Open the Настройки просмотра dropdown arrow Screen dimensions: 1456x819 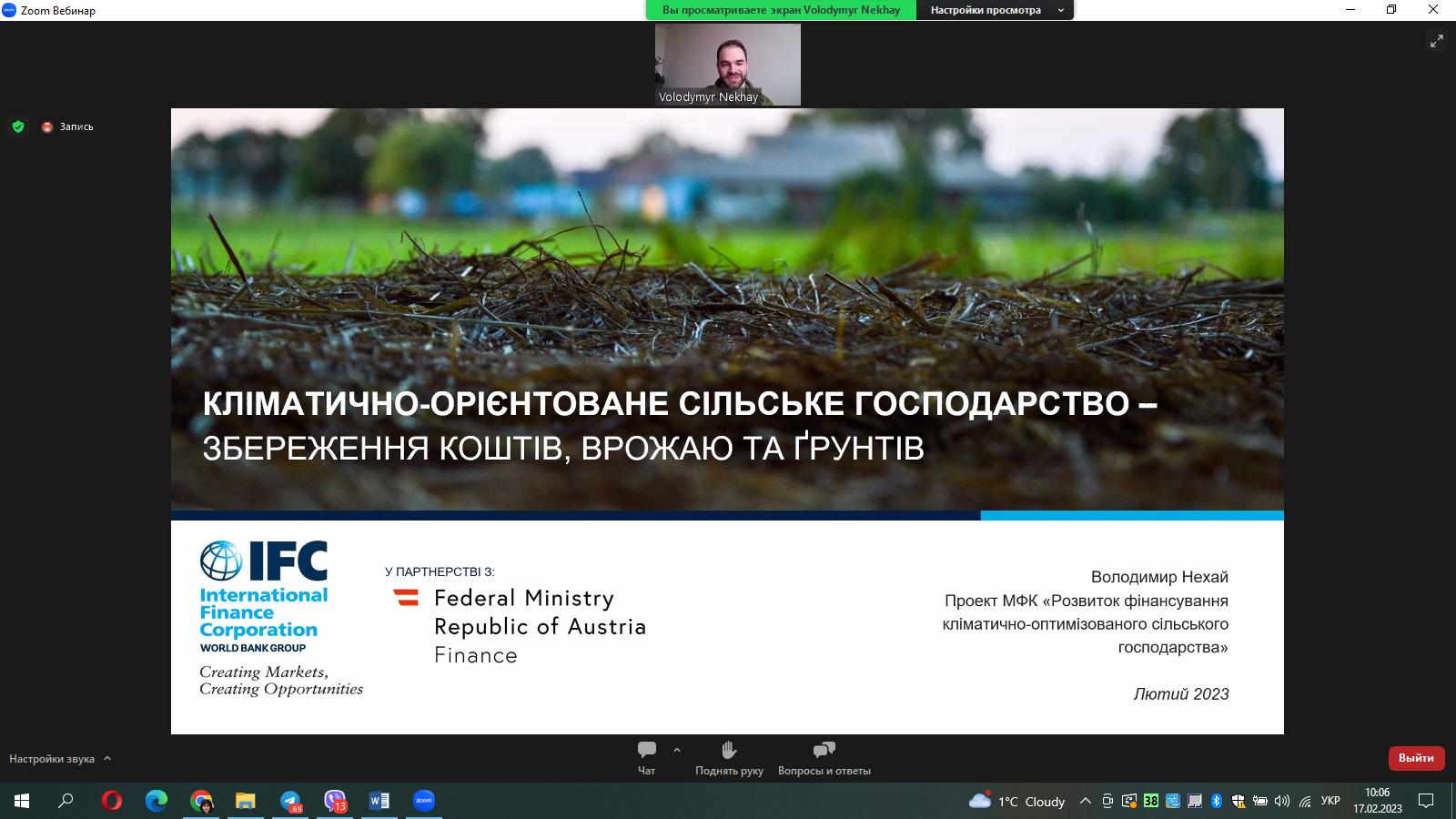tap(1058, 10)
